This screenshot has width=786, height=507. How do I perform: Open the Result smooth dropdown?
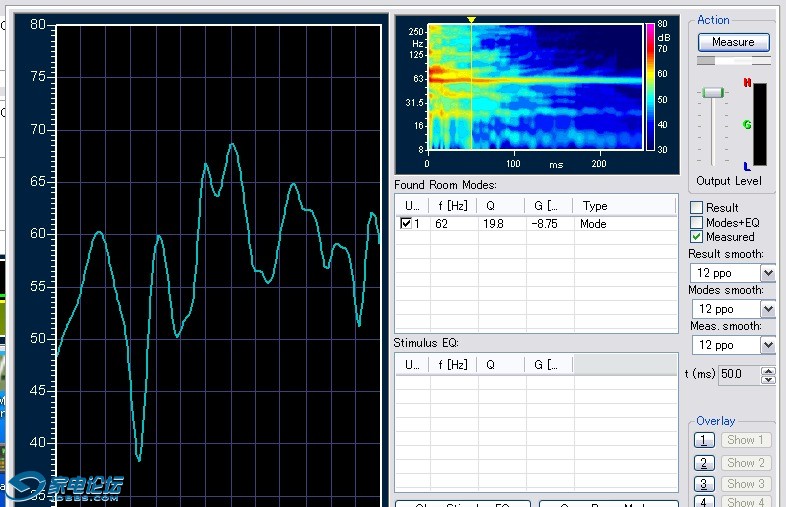[767, 273]
